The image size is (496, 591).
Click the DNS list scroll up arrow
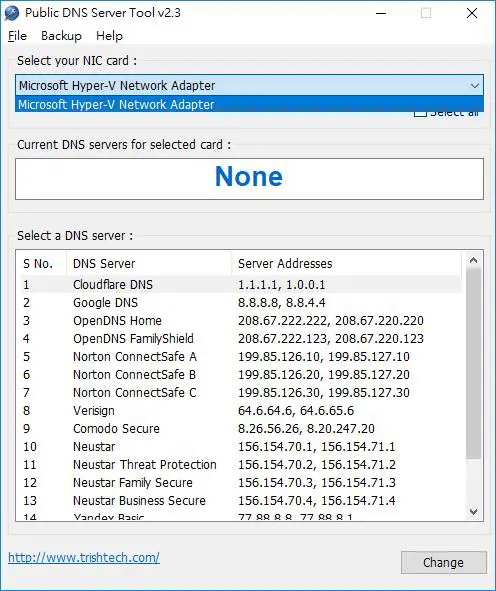click(474, 260)
